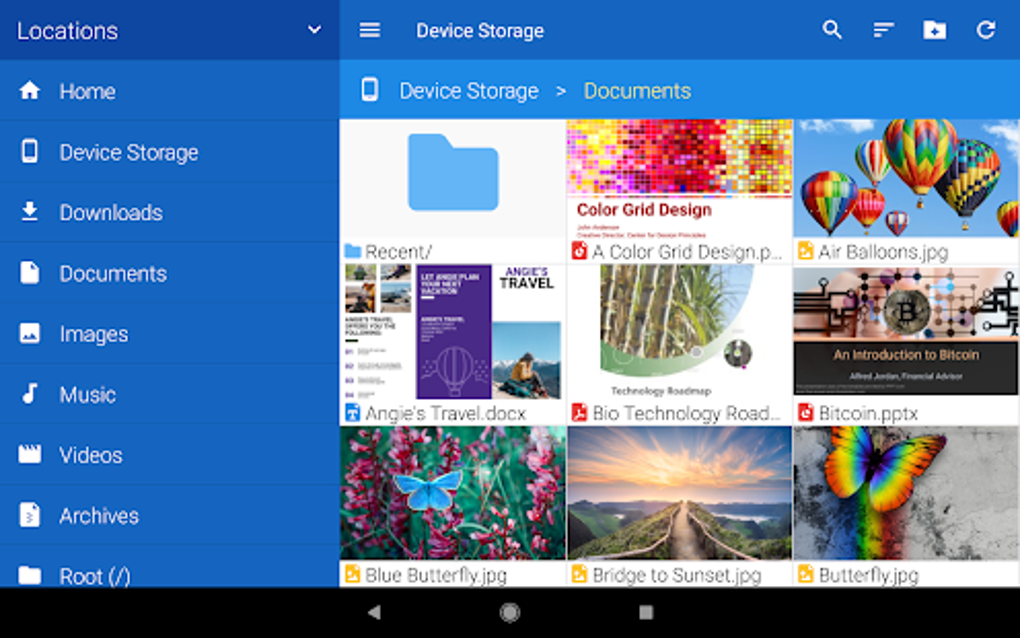Refresh the file list

point(986,30)
